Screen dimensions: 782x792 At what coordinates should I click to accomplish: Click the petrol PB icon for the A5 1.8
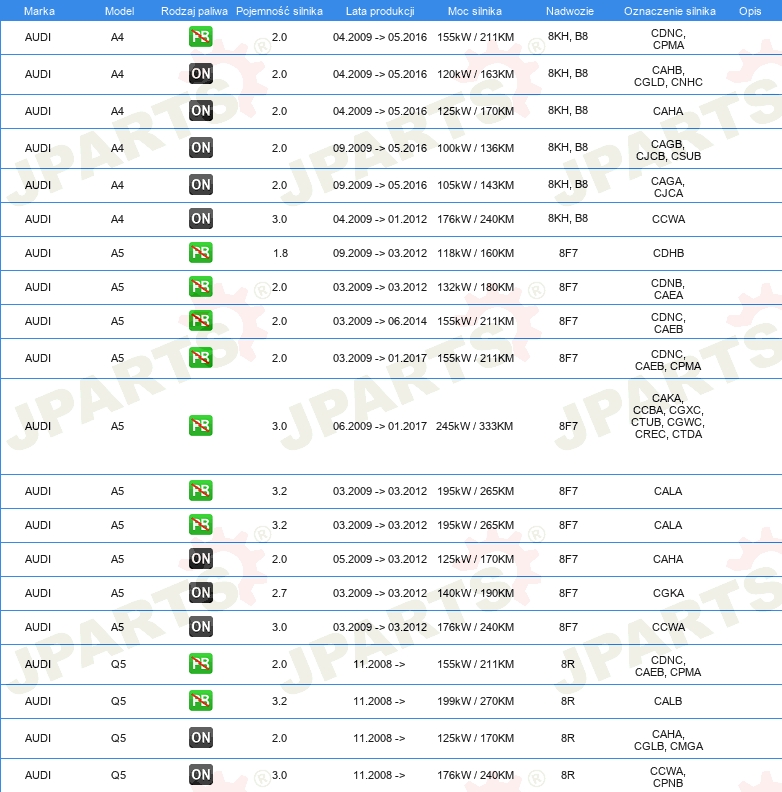point(201,253)
